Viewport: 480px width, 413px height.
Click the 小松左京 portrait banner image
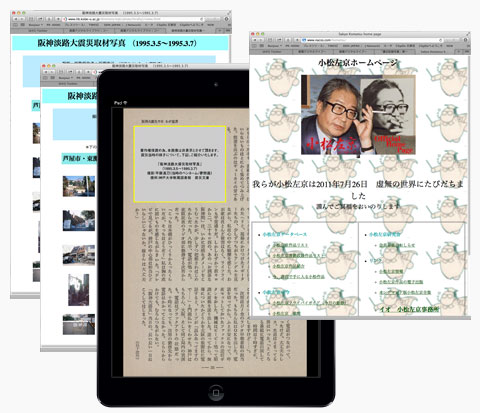coord(358,115)
